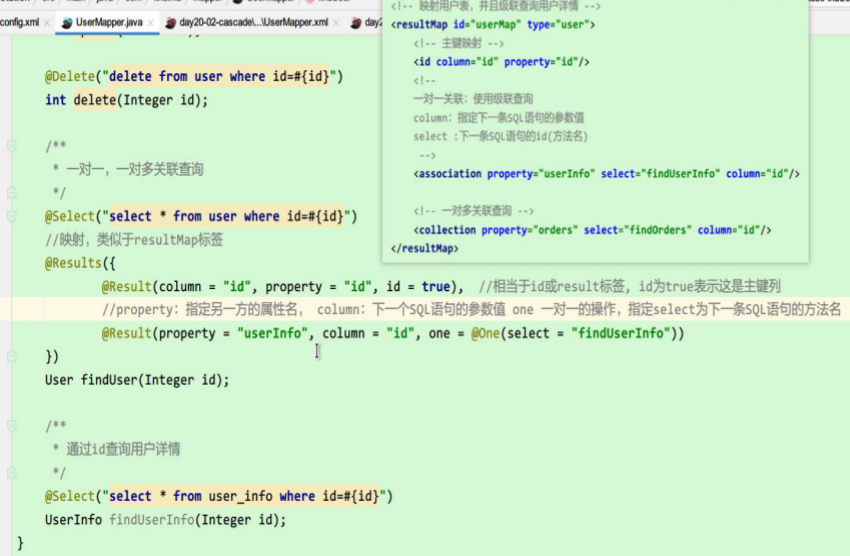Switch to the config.xml editor tab
The image size is (850, 556).
coord(20,22)
